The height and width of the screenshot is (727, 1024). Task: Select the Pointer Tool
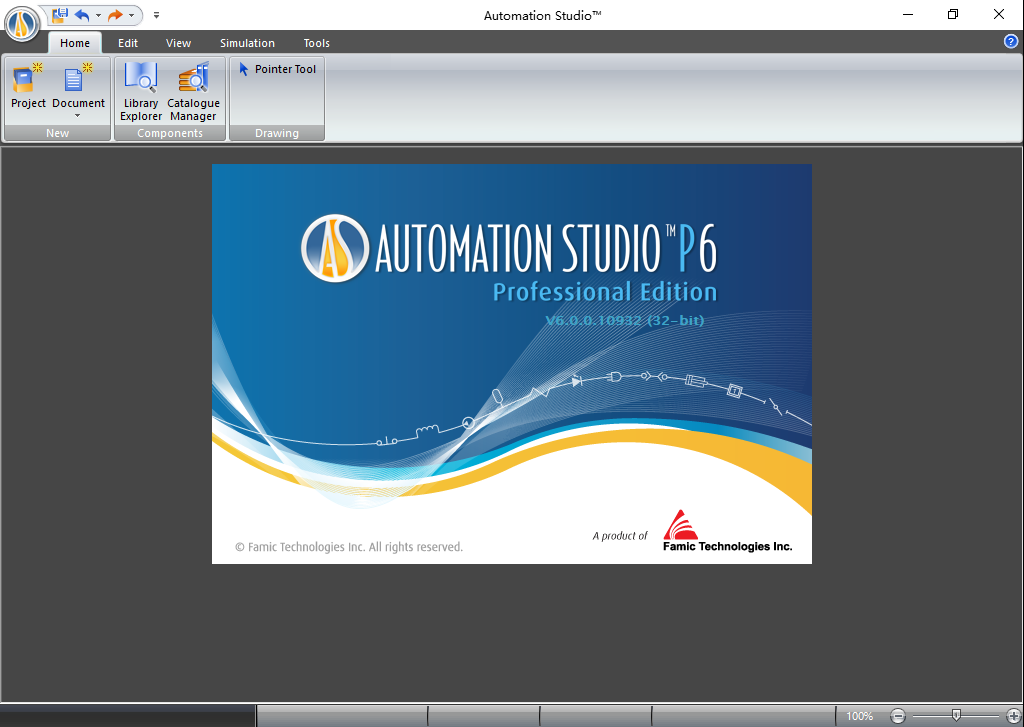tap(276, 69)
